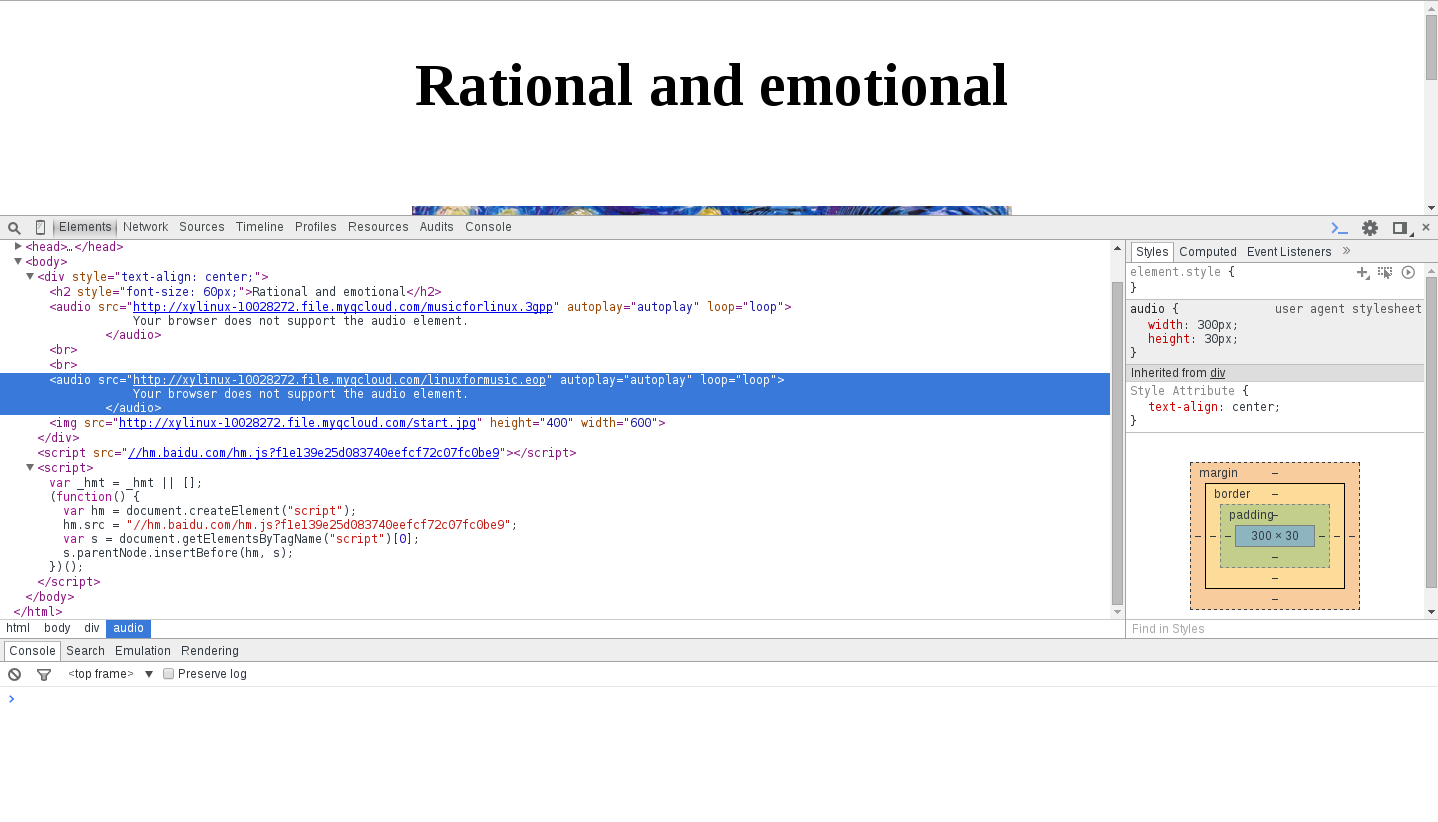Open the console filter funnel icon
1438x822 pixels.
[44, 674]
